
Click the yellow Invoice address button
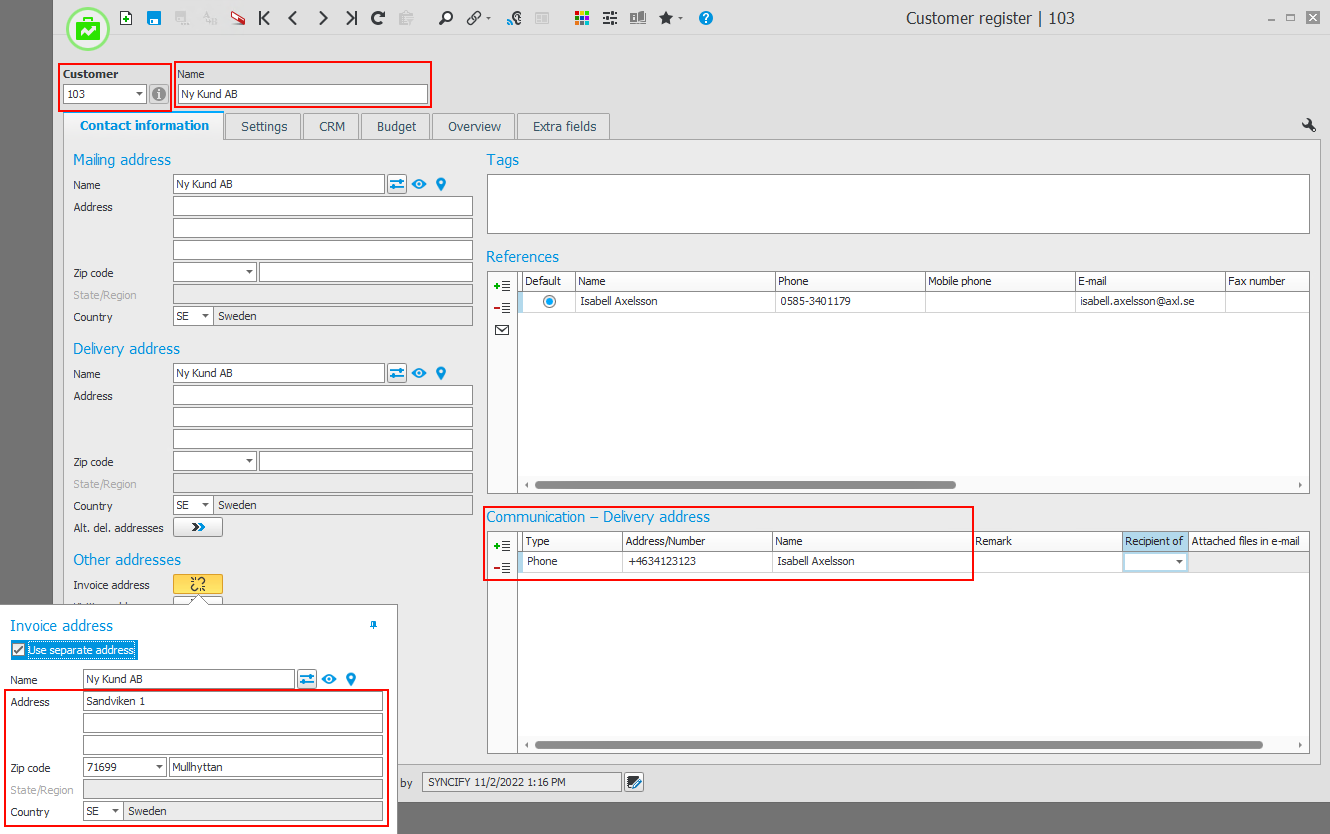(x=198, y=585)
